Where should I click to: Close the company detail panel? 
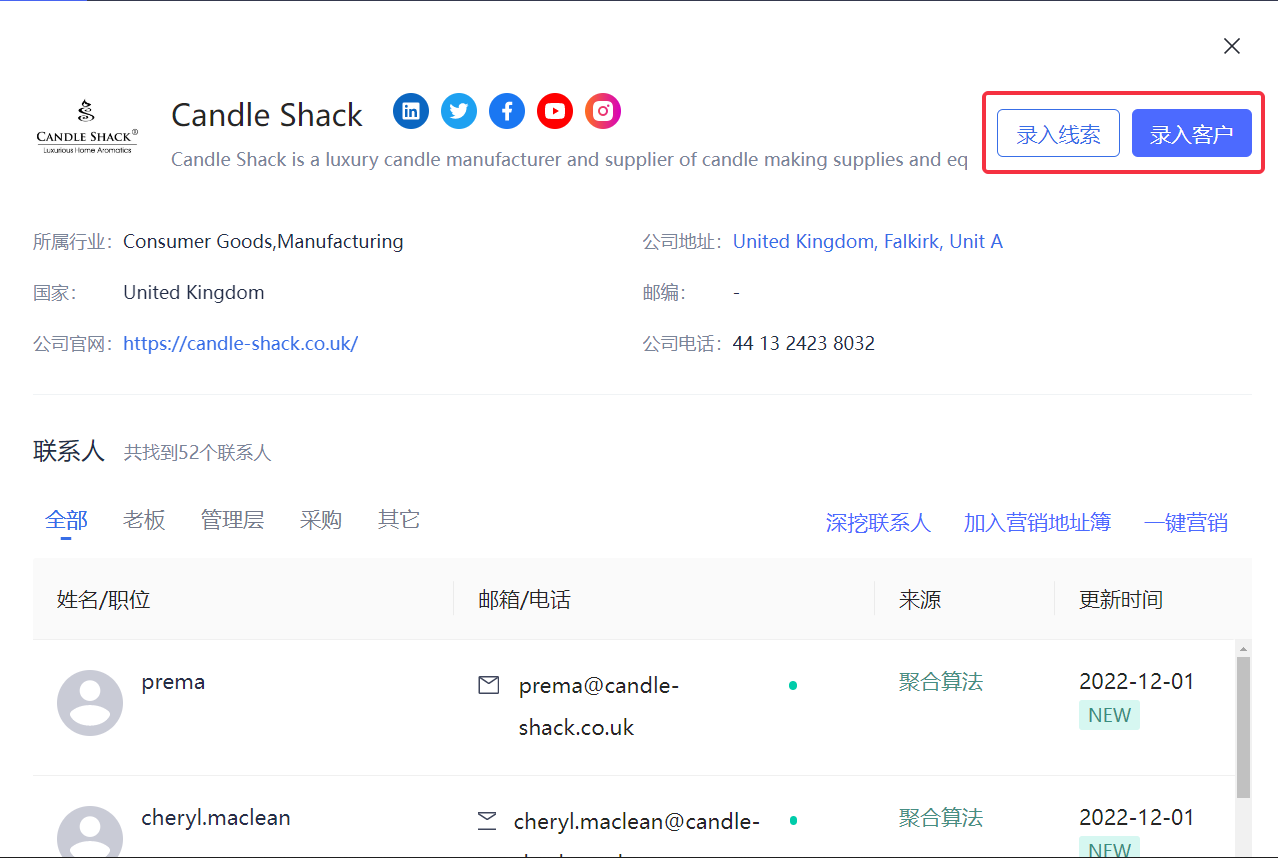1232,46
